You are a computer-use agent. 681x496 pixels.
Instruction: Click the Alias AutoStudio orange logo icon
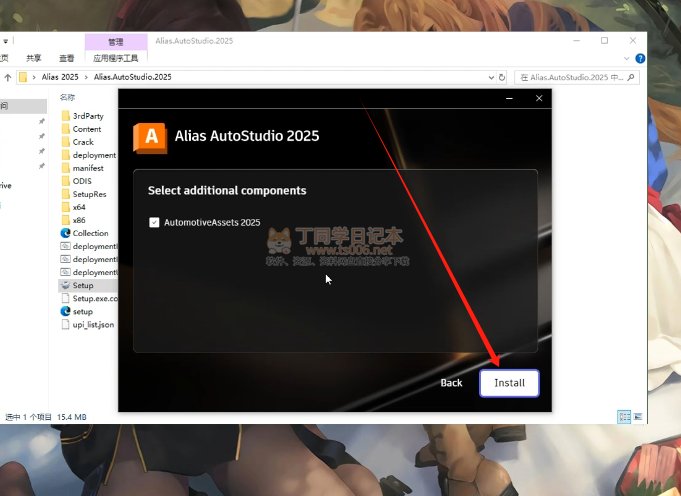pyautogui.click(x=150, y=138)
